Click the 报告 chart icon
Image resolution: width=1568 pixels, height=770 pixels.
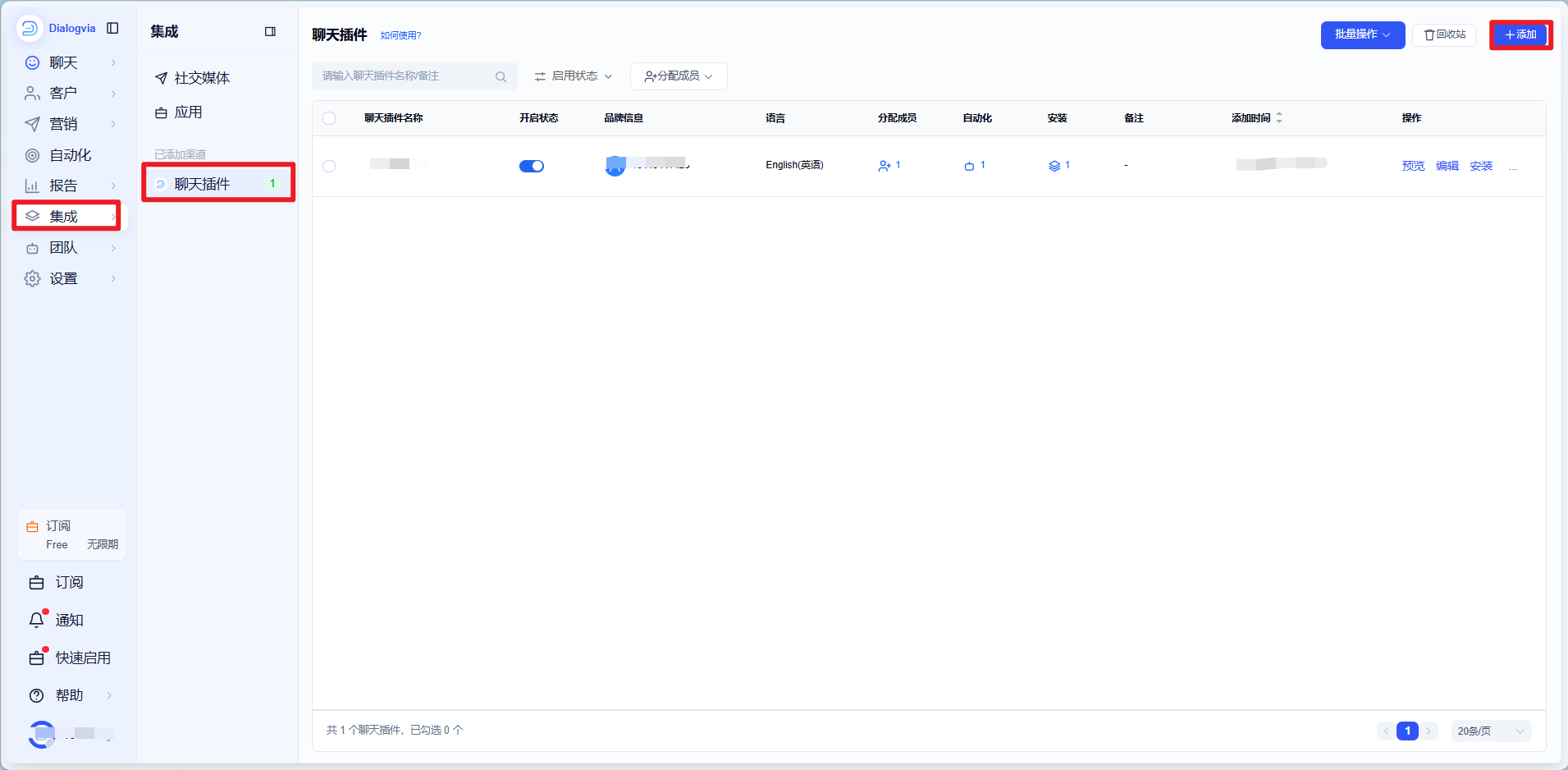coord(32,186)
